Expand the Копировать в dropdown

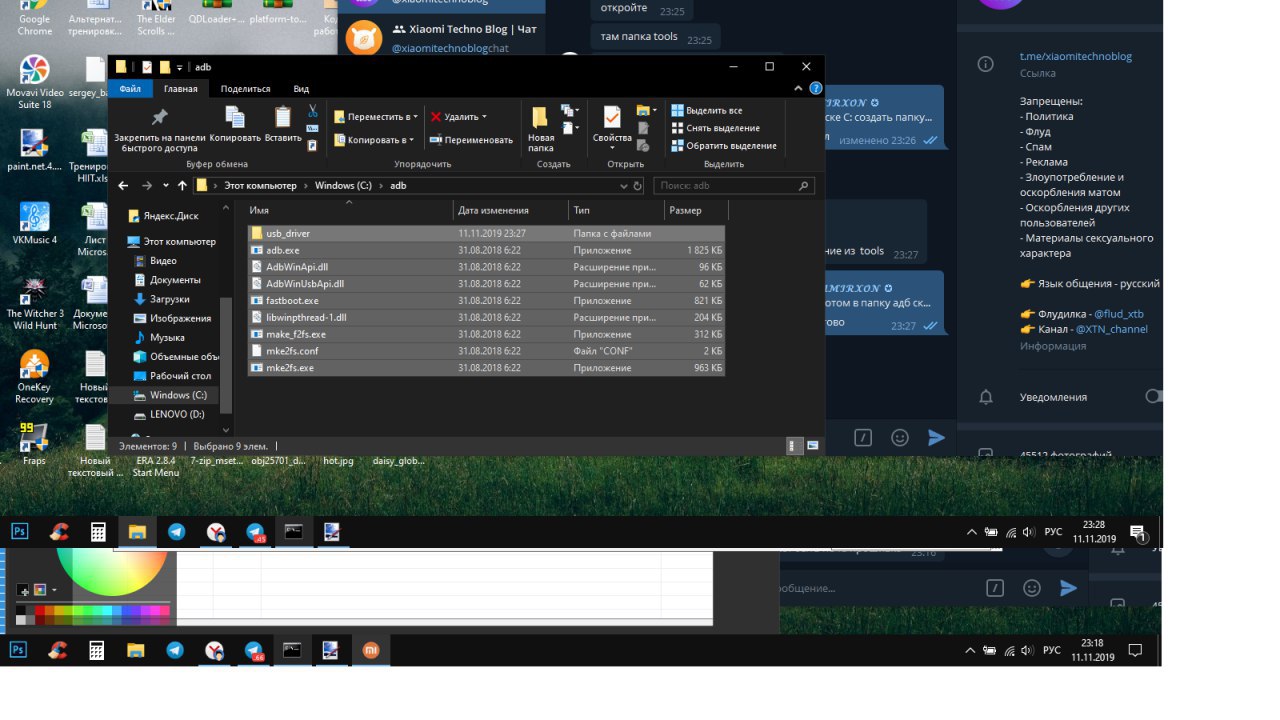click(x=374, y=140)
